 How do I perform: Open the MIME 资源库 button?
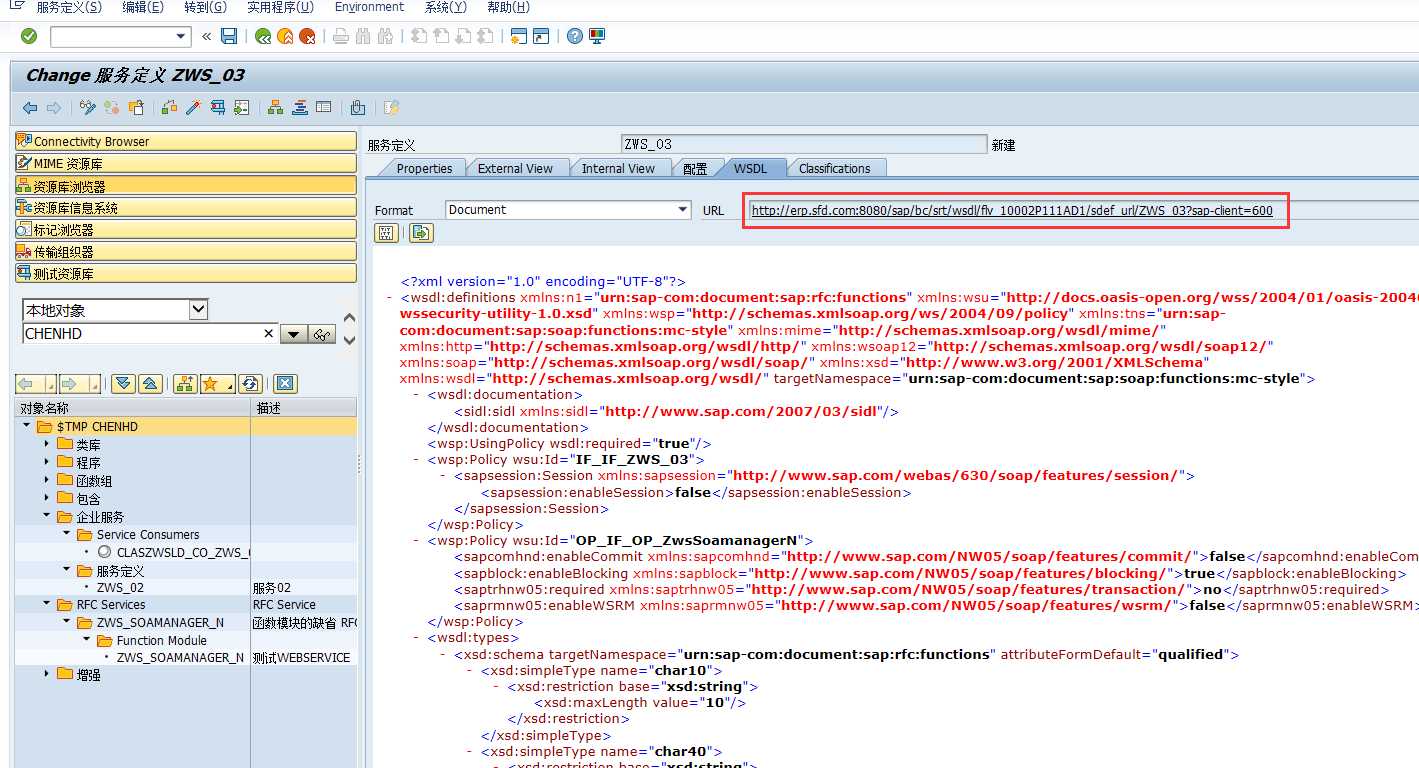pos(186,163)
